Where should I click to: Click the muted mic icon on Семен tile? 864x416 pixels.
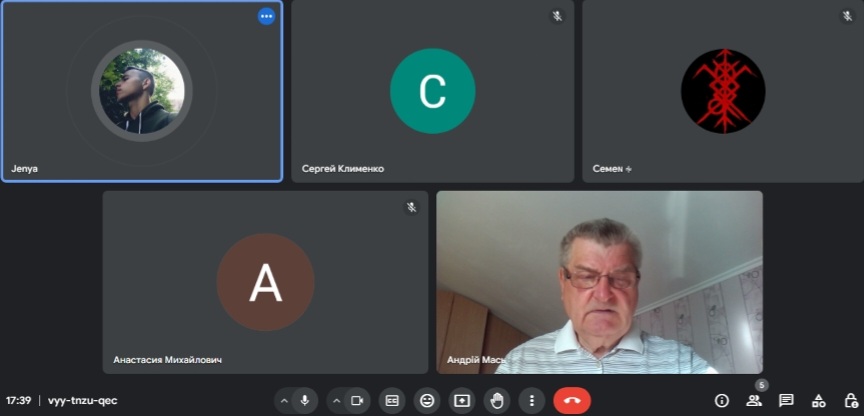(847, 16)
